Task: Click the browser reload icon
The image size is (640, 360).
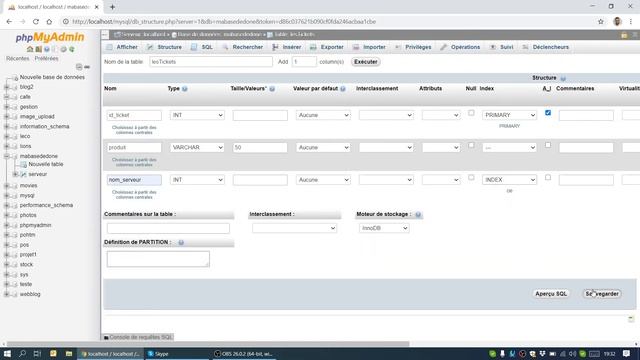Action: pos(36,22)
